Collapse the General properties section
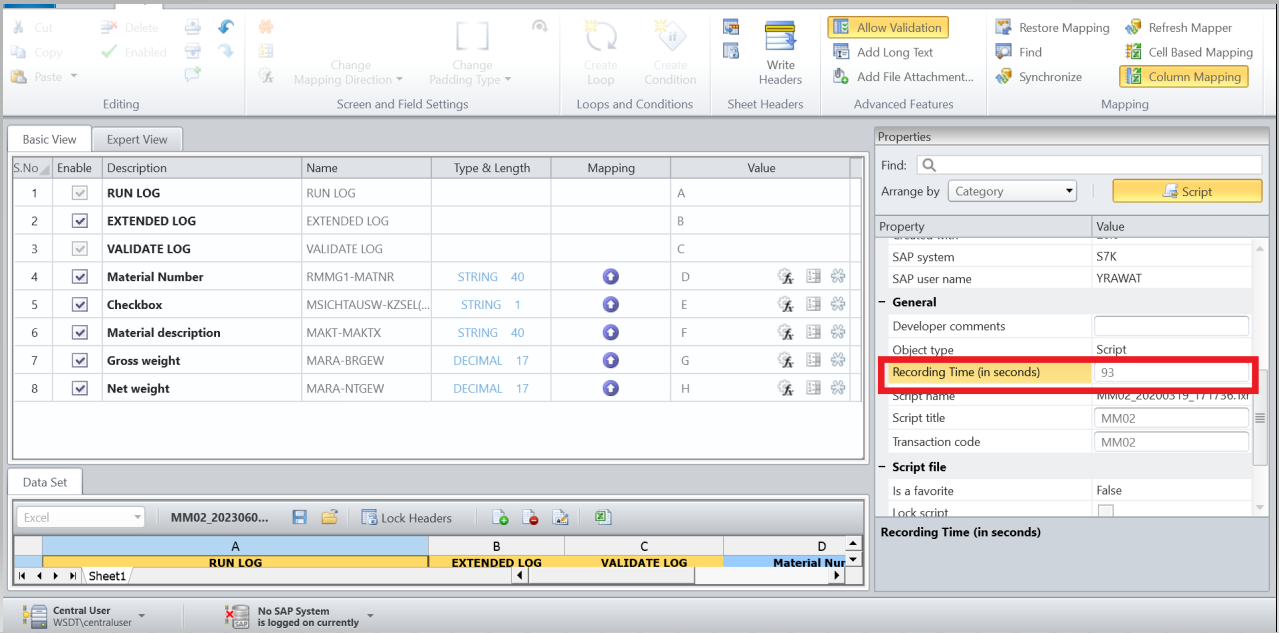Image resolution: width=1279 pixels, height=633 pixels. click(x=880, y=301)
